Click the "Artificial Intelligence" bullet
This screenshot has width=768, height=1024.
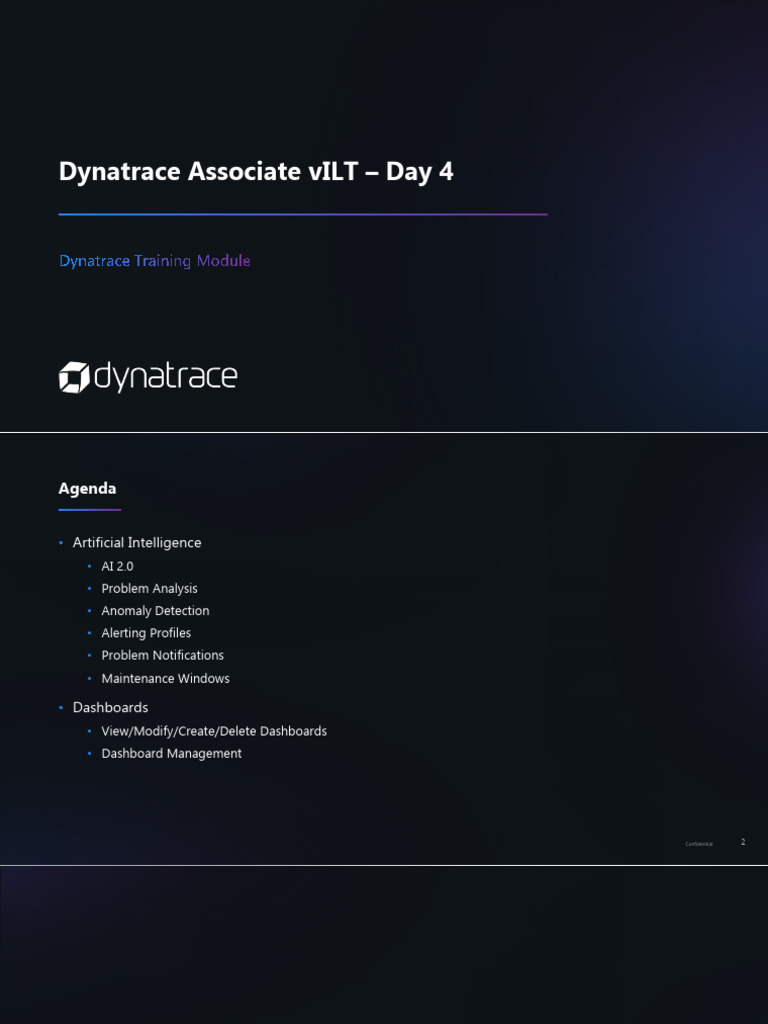click(137, 543)
